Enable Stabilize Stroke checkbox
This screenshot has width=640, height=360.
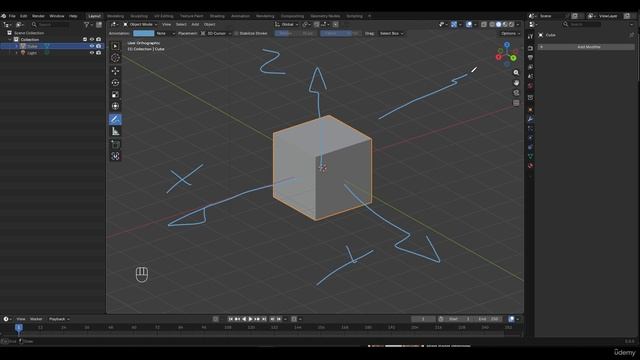[x=236, y=33]
